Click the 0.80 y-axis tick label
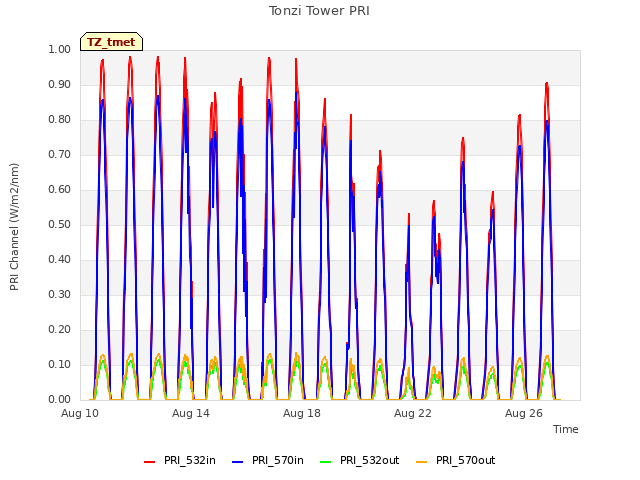This screenshot has width=640, height=480. tap(60, 120)
